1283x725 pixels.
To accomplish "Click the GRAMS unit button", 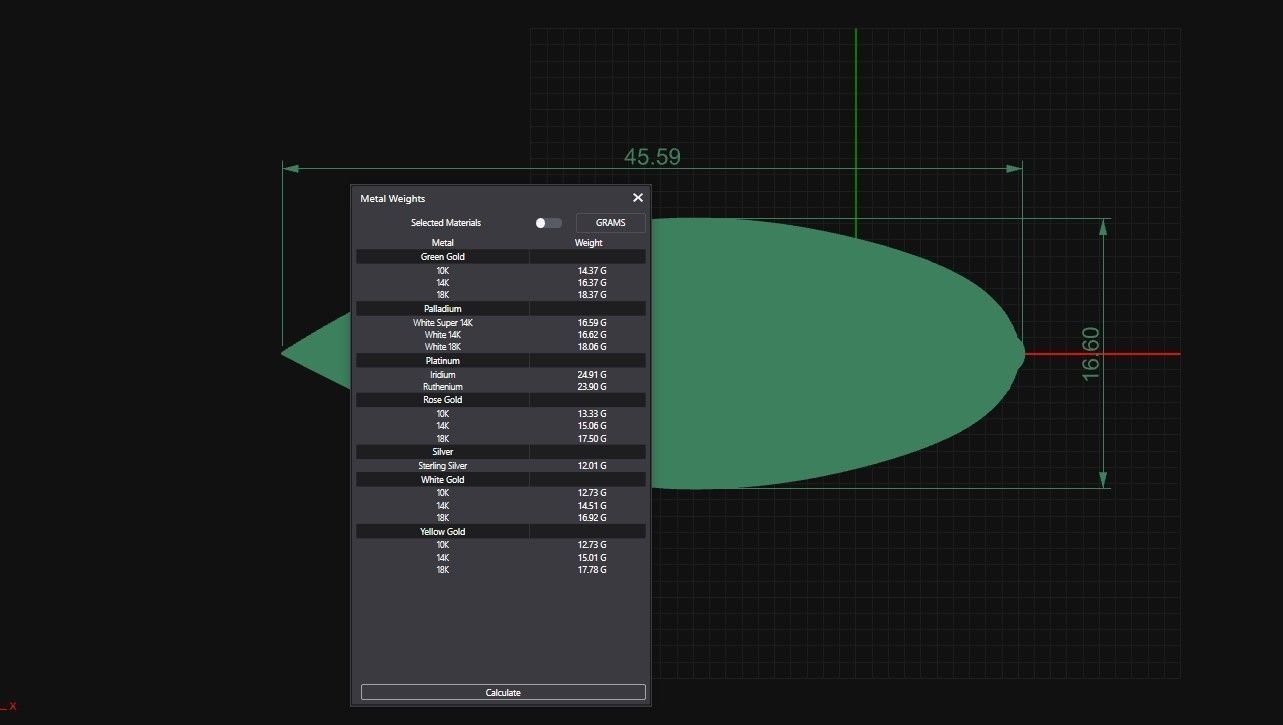I will pyautogui.click(x=610, y=223).
